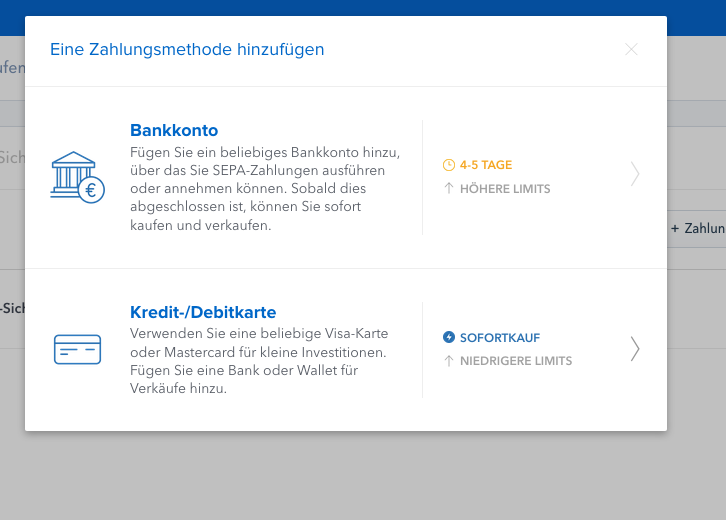726x520 pixels.
Task: Click the orange clock icon beside 4-5 Tage
Action: (x=449, y=165)
